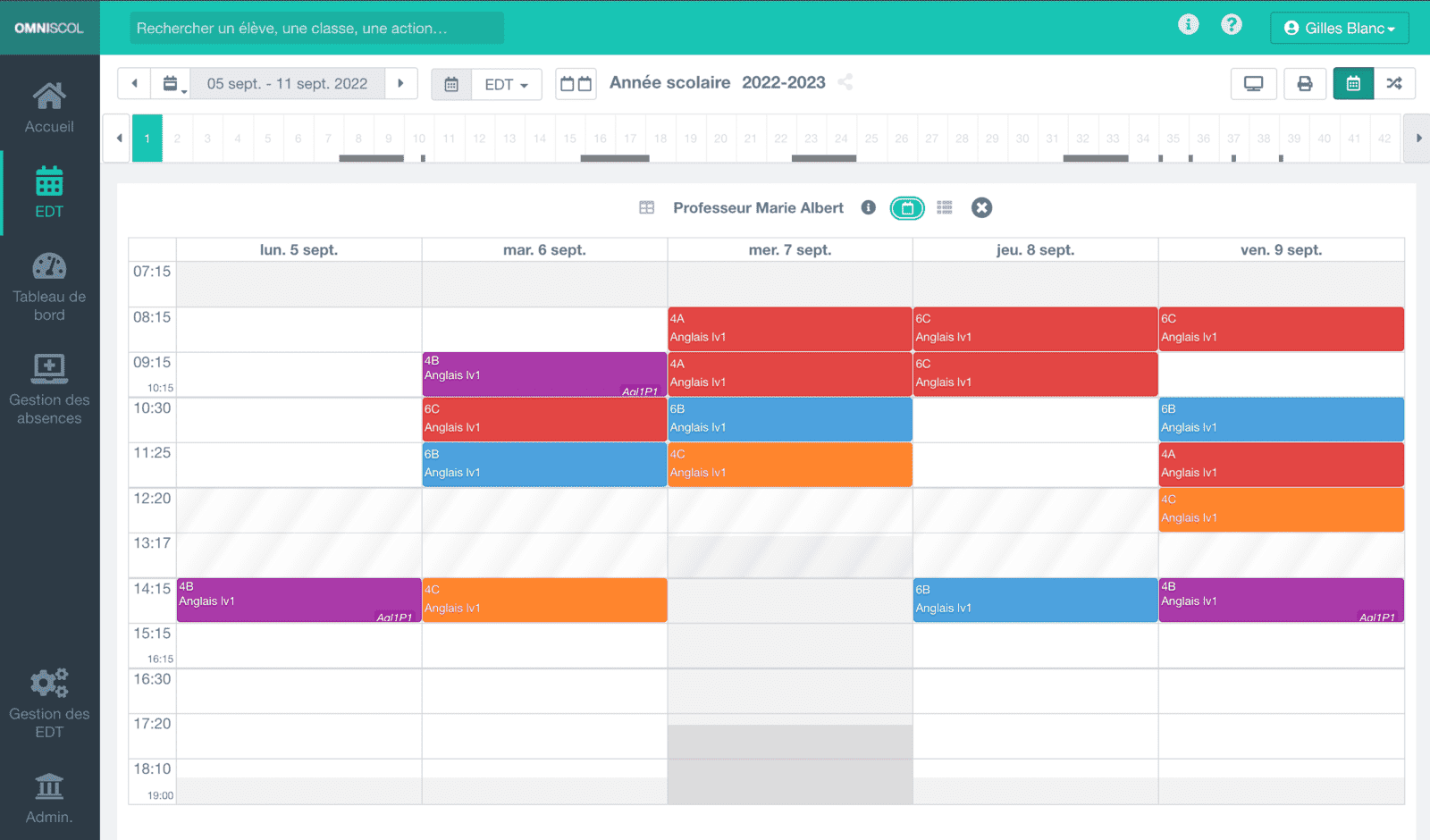Switch to the grid list view
This screenshot has height=840, width=1430.
pos(945,208)
